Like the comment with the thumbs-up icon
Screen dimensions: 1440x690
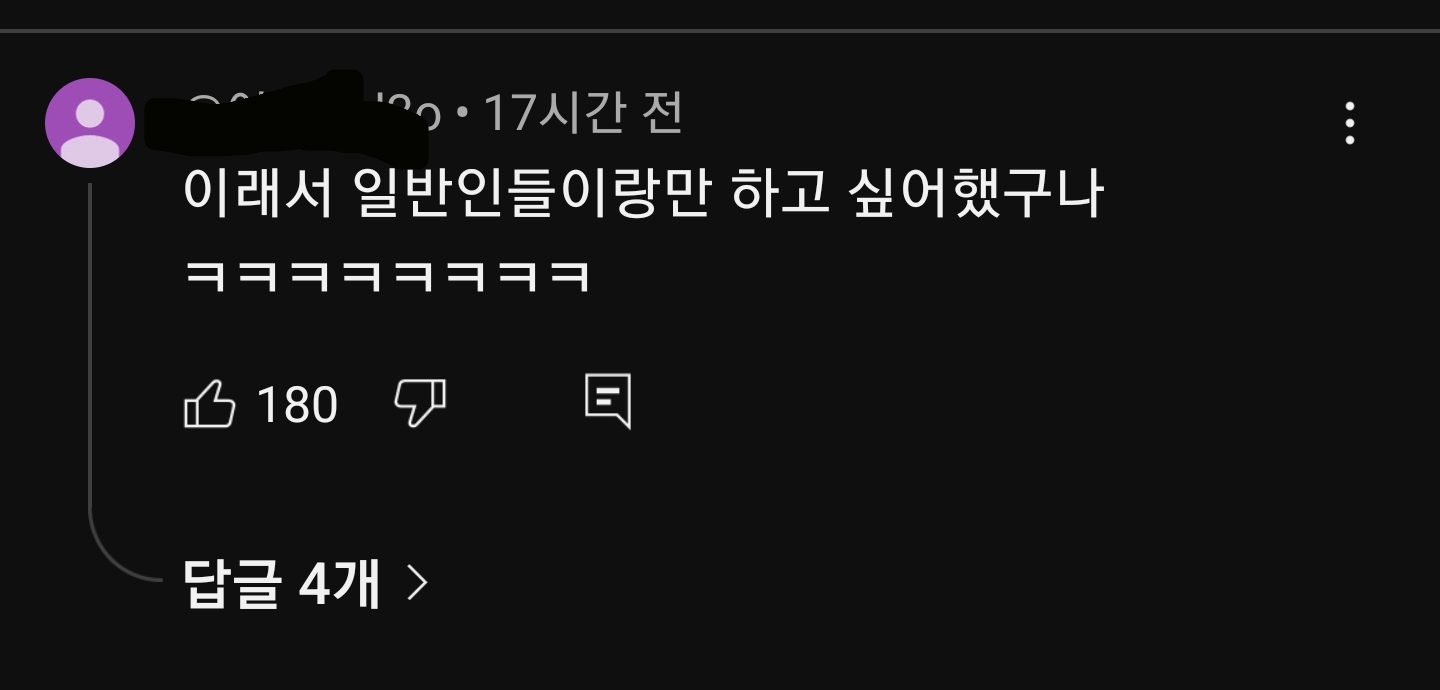tap(210, 405)
